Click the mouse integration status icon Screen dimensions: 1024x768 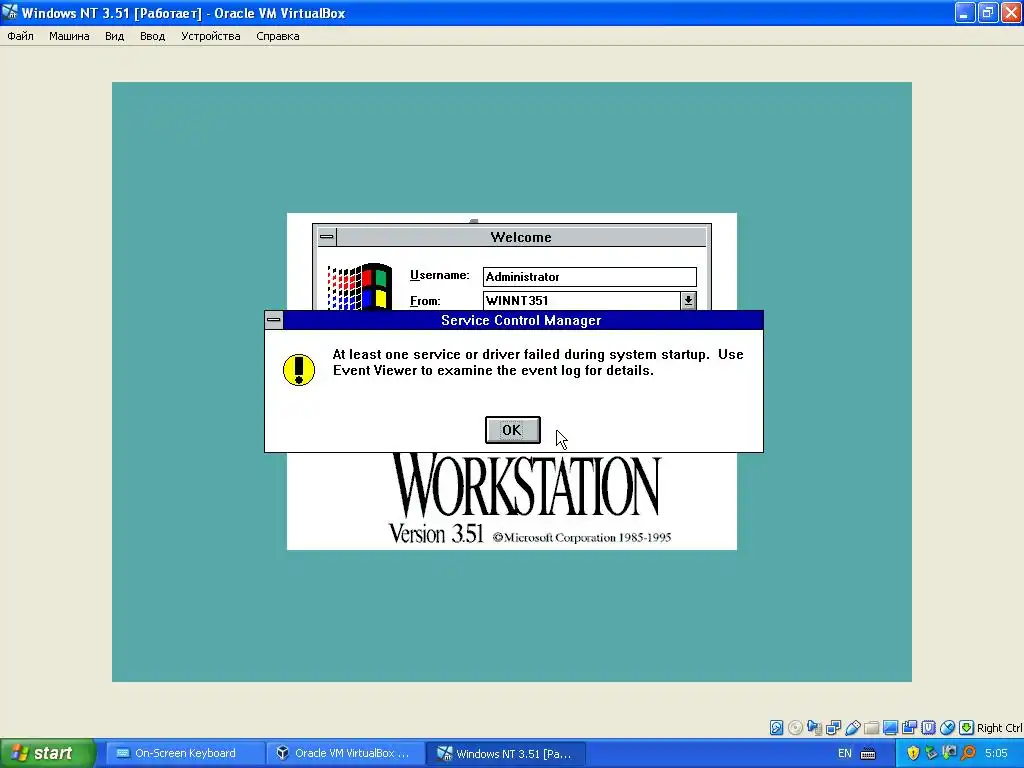(948, 728)
